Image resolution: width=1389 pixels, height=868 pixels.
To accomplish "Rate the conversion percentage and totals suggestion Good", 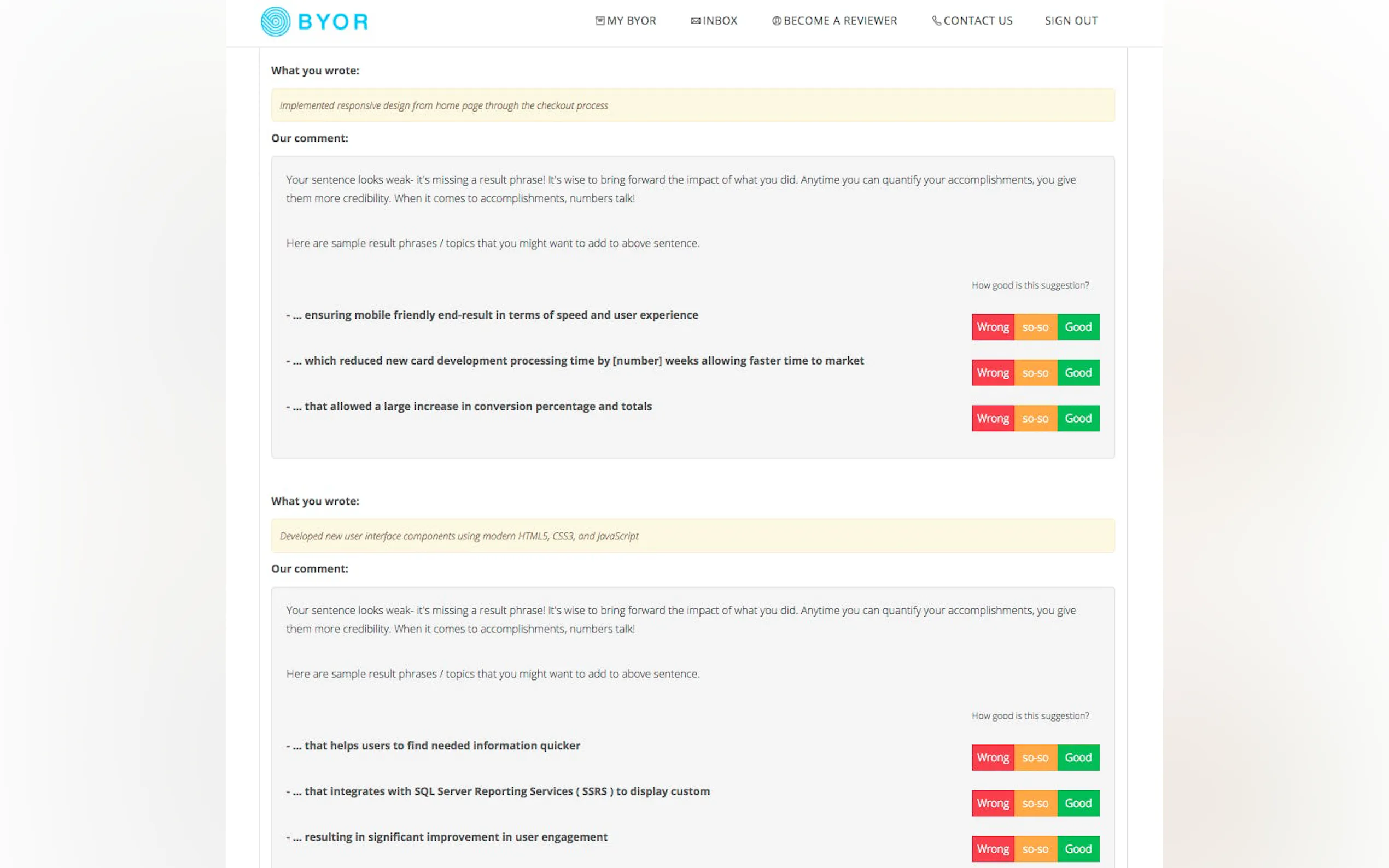I will tap(1078, 419).
